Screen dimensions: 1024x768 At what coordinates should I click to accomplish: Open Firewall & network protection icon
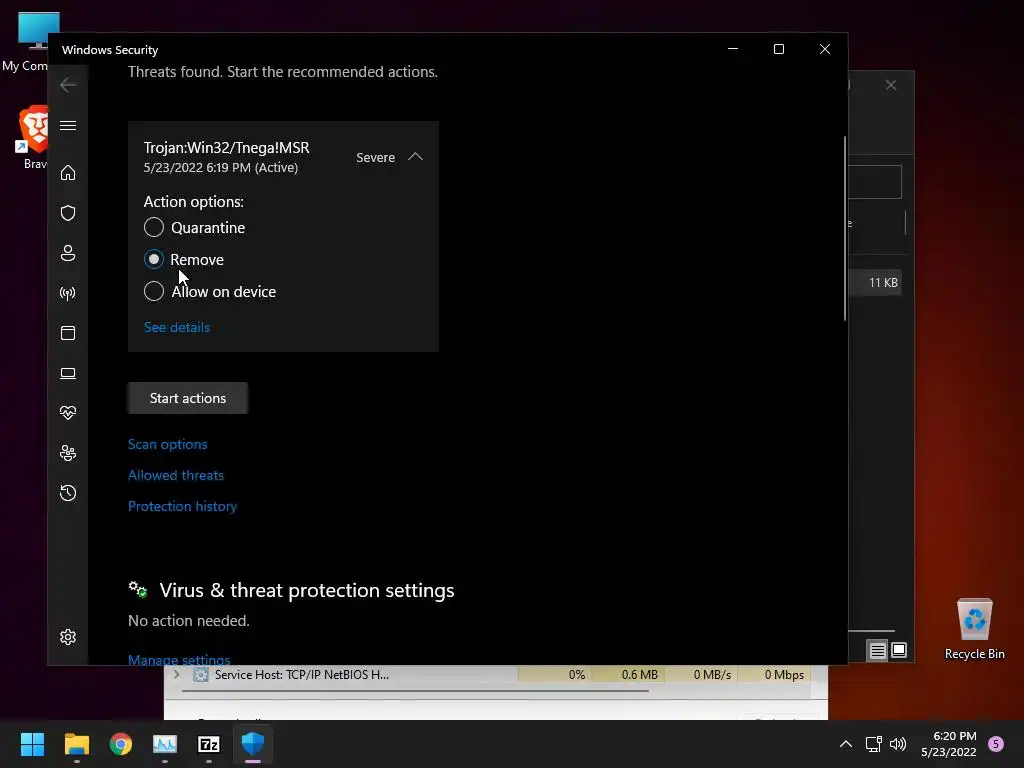[68, 293]
